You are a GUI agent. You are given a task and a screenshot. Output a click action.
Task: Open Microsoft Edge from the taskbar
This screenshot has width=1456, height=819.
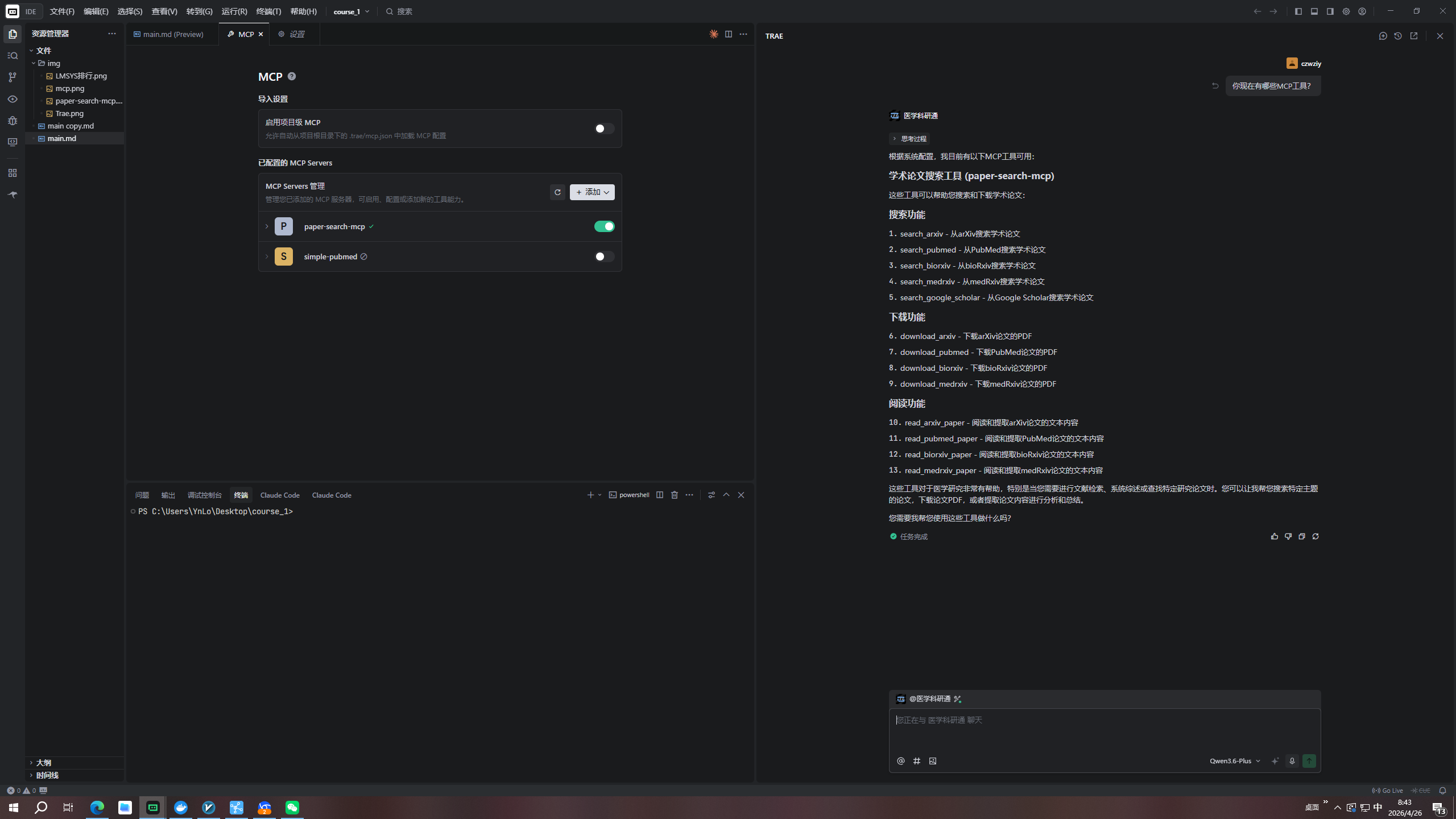97,808
